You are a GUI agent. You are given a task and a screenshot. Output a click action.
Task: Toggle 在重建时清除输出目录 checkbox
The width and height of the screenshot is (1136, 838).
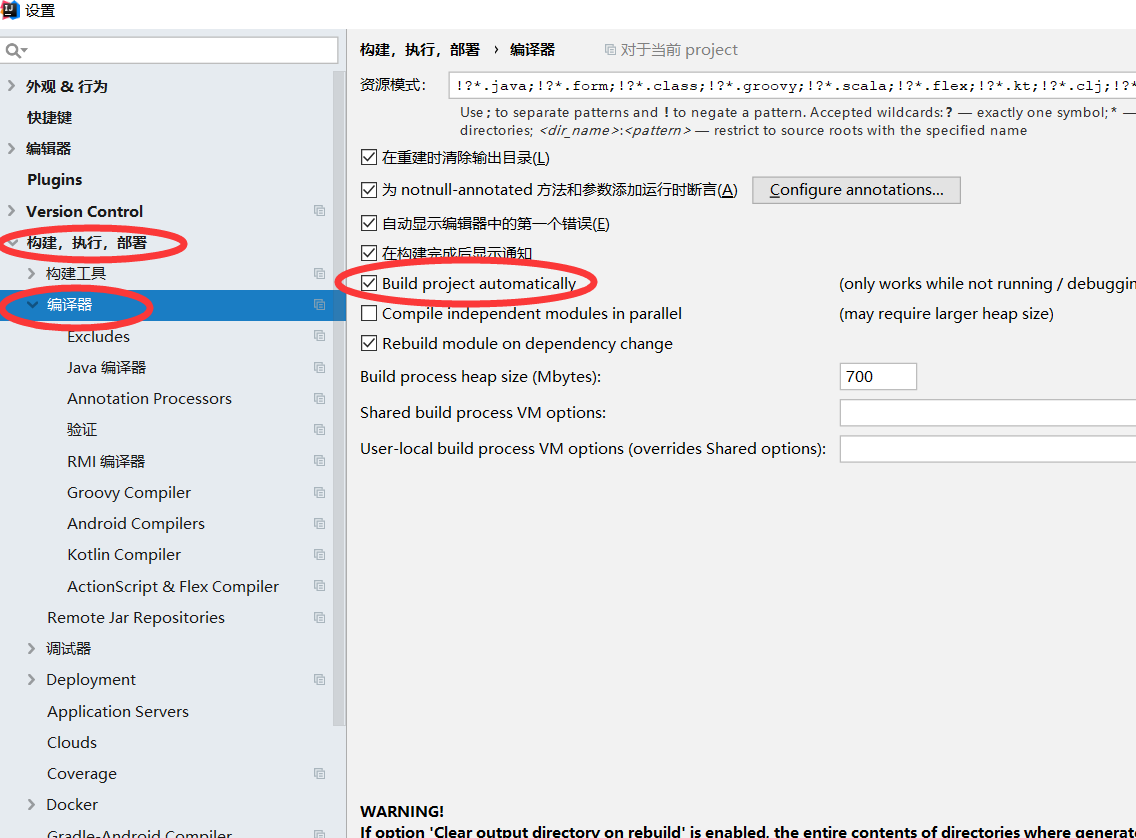coord(369,157)
